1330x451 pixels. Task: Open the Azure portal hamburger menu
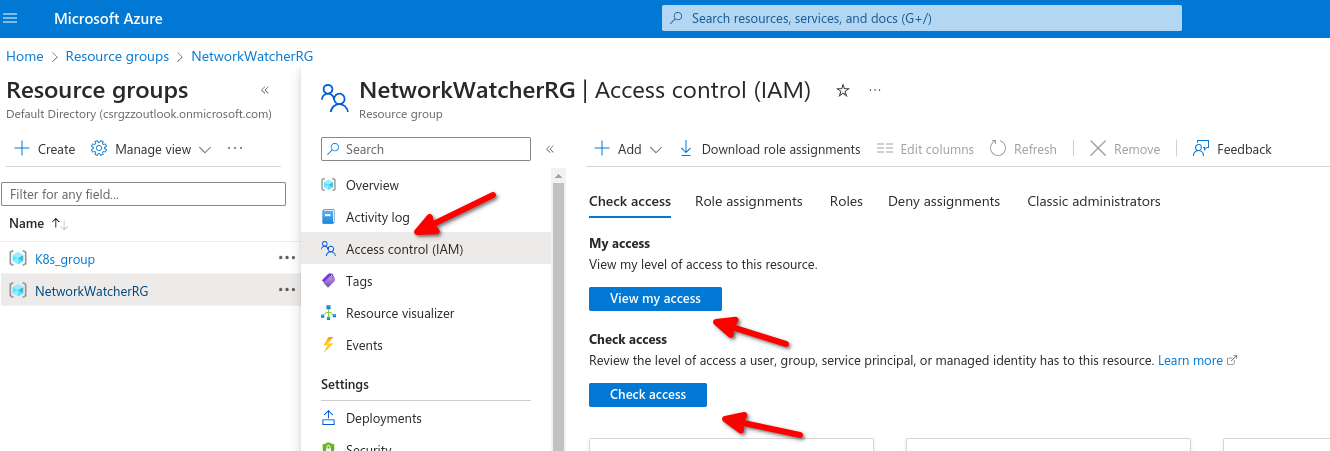(11, 18)
